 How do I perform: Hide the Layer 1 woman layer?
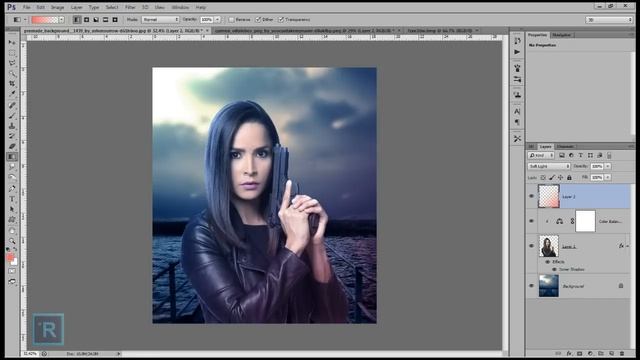click(x=531, y=246)
